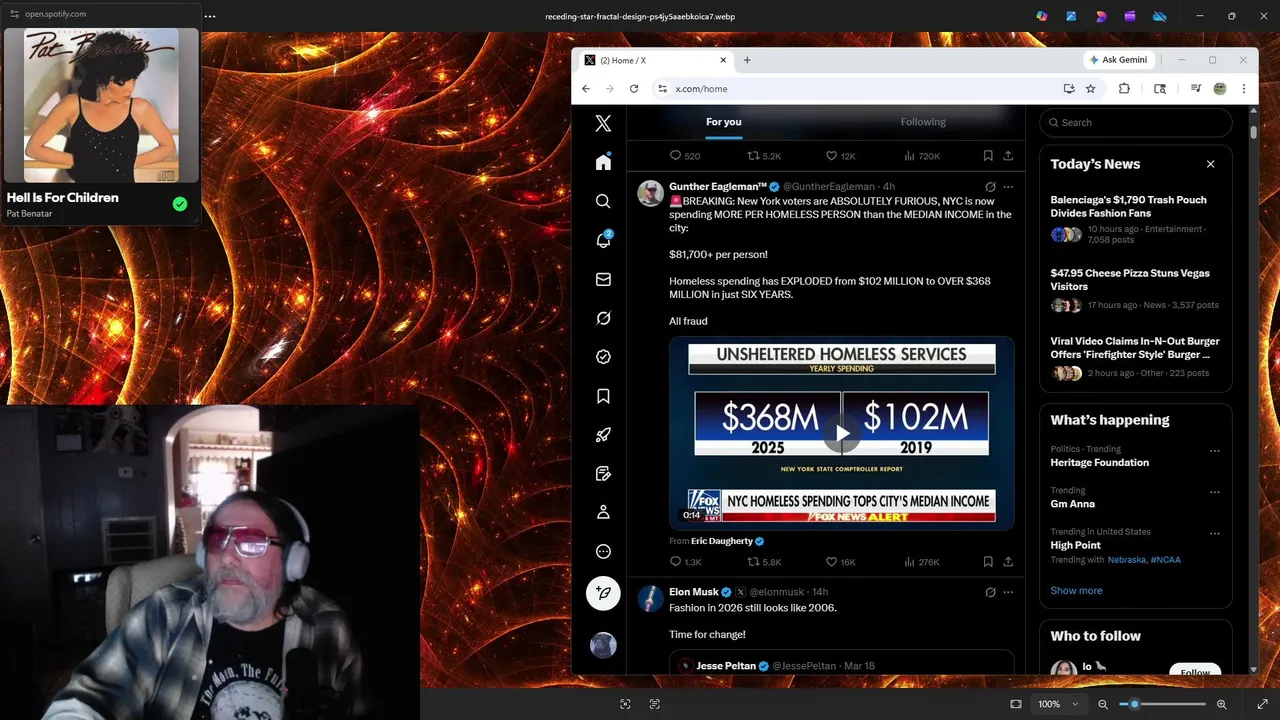The height and width of the screenshot is (720, 1280).
Task: Follow the suggested account lo
Action: [1195, 671]
